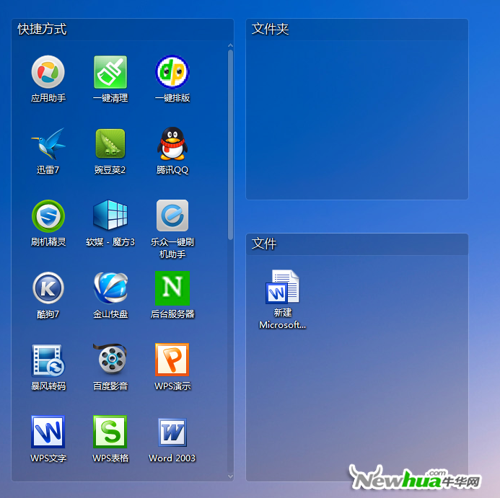500x498 pixels.
Task: Launch the 暴风转码 film icon
Action: [x=48, y=360]
